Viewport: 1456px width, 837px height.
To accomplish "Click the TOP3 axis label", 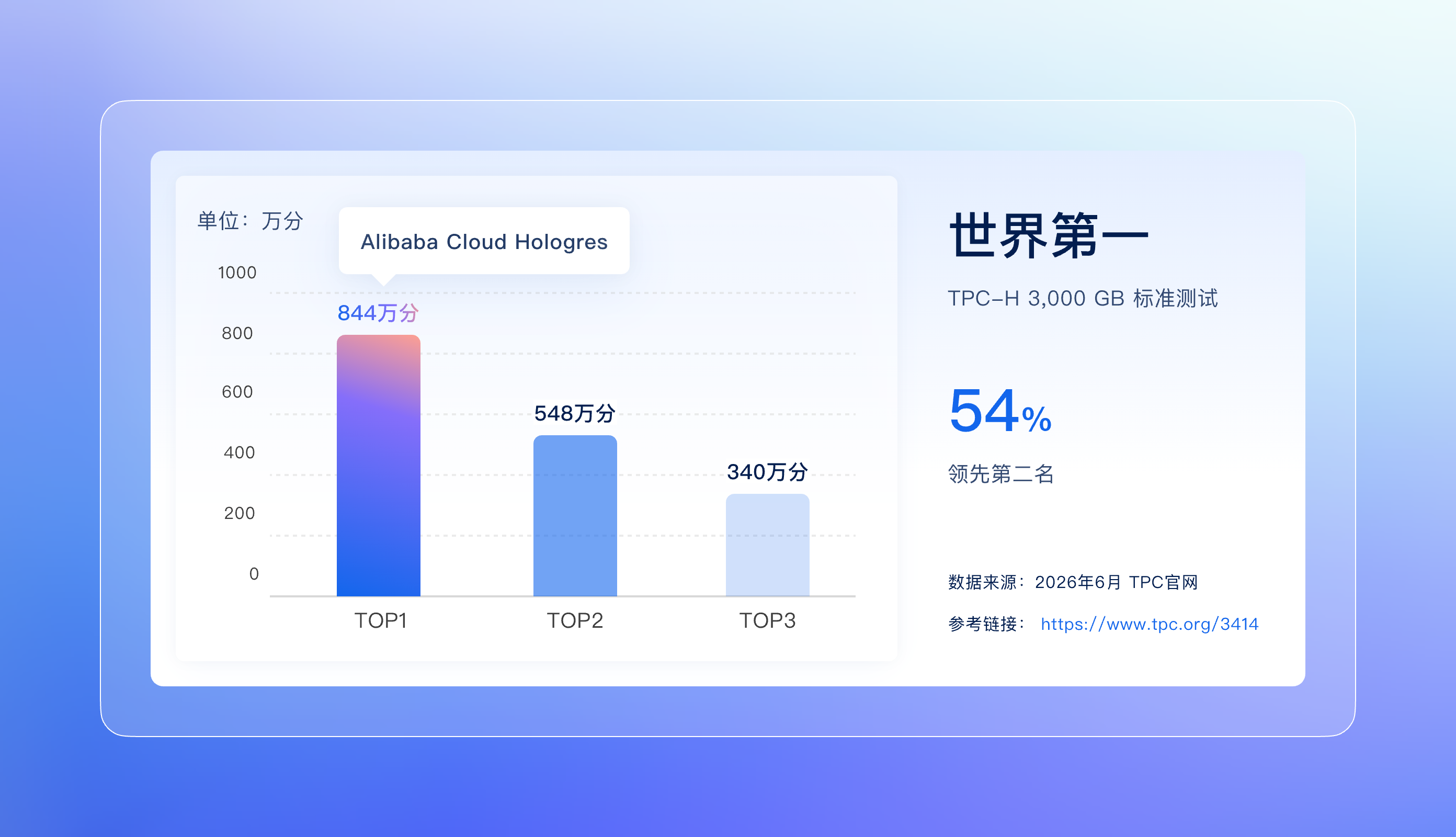I will click(768, 621).
